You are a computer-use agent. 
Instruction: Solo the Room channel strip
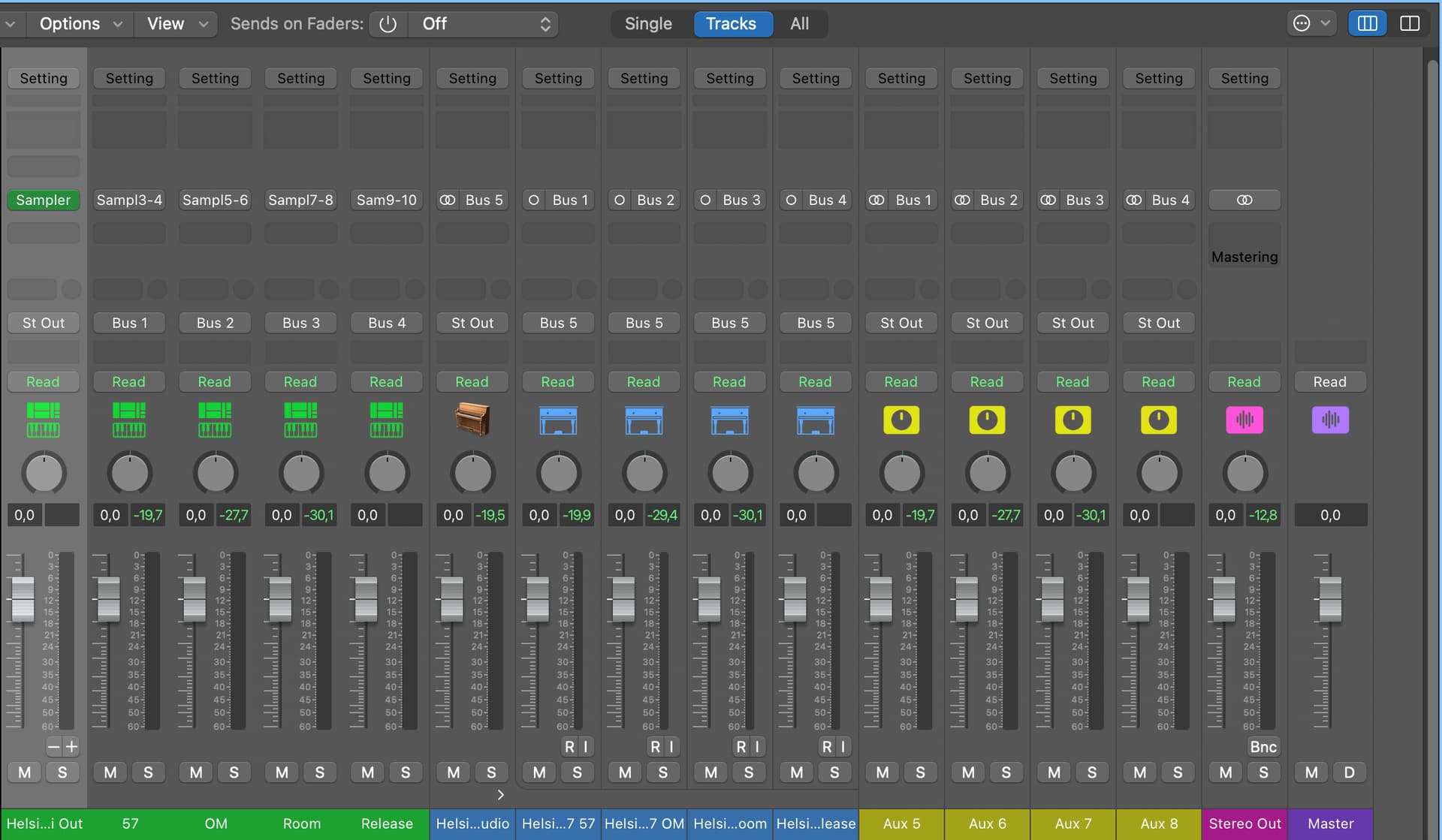point(320,772)
